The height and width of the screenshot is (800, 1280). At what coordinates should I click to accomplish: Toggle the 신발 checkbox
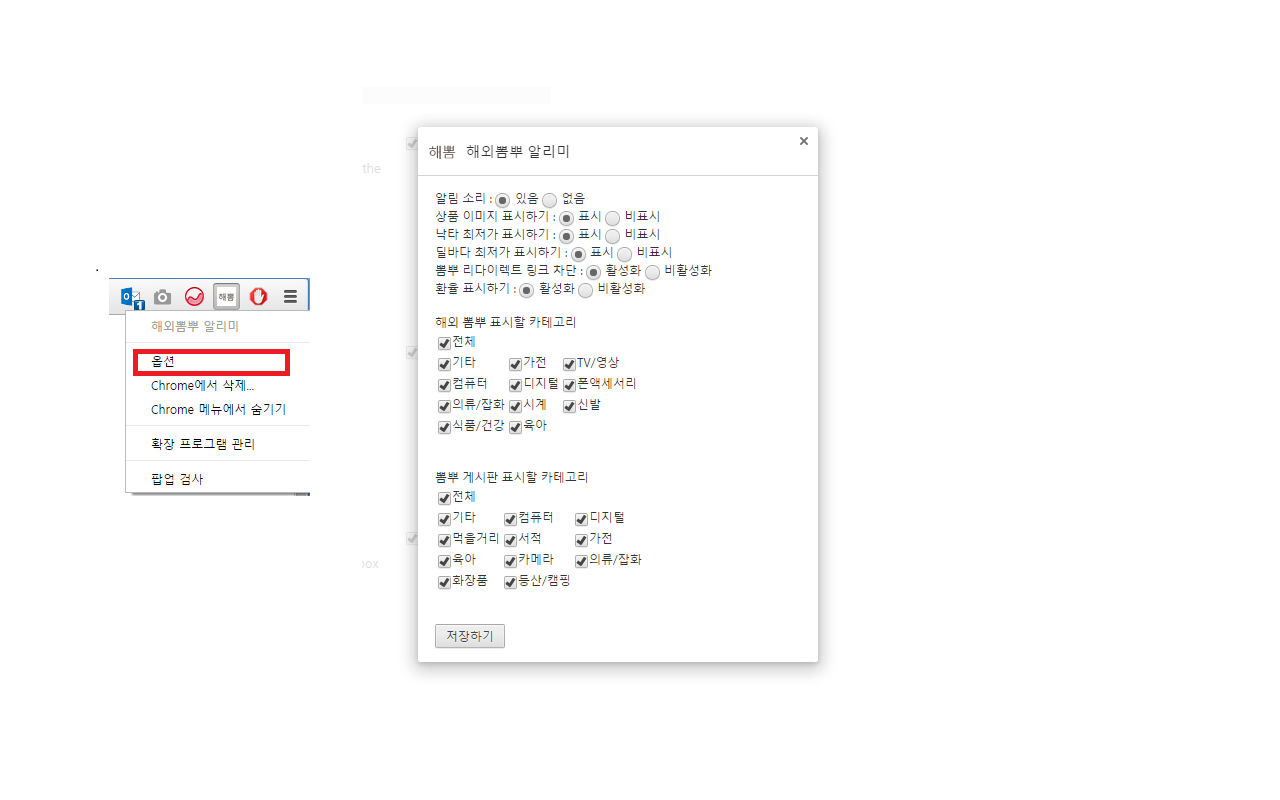[x=569, y=406]
